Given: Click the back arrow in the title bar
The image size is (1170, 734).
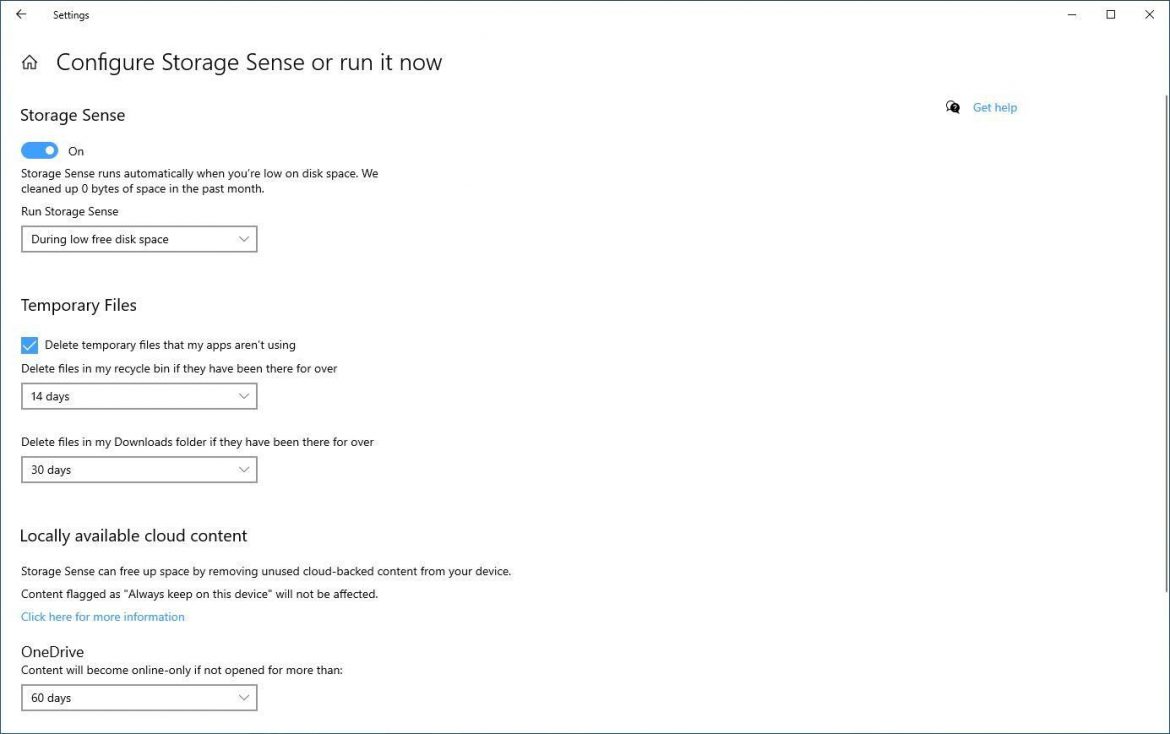Looking at the screenshot, I should click(x=23, y=14).
